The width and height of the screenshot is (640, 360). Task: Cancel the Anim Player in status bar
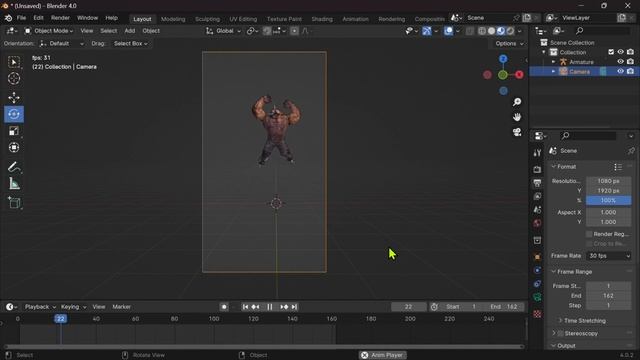pyautogui.click(x=364, y=355)
